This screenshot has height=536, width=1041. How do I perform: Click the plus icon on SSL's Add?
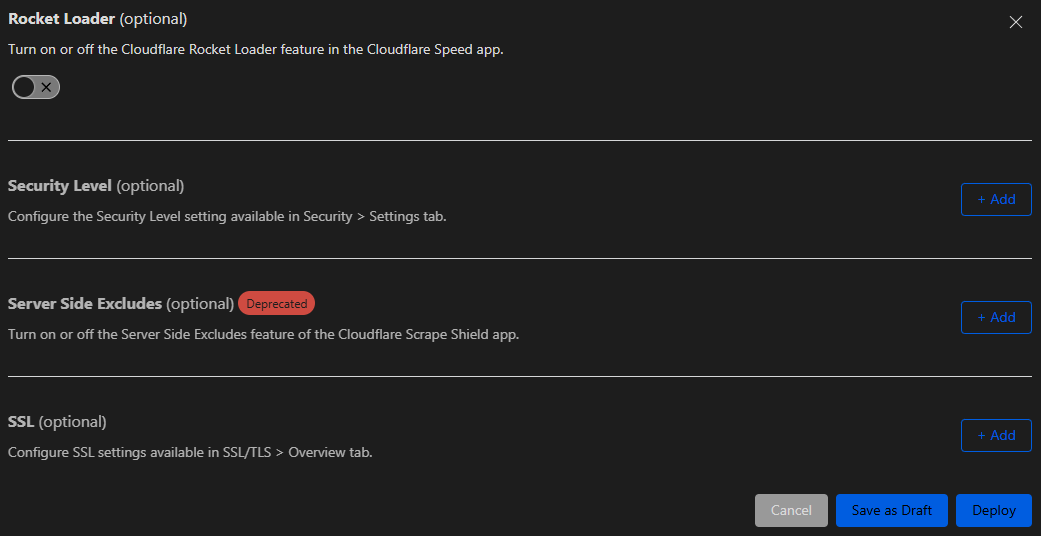pyautogui.click(x=981, y=435)
